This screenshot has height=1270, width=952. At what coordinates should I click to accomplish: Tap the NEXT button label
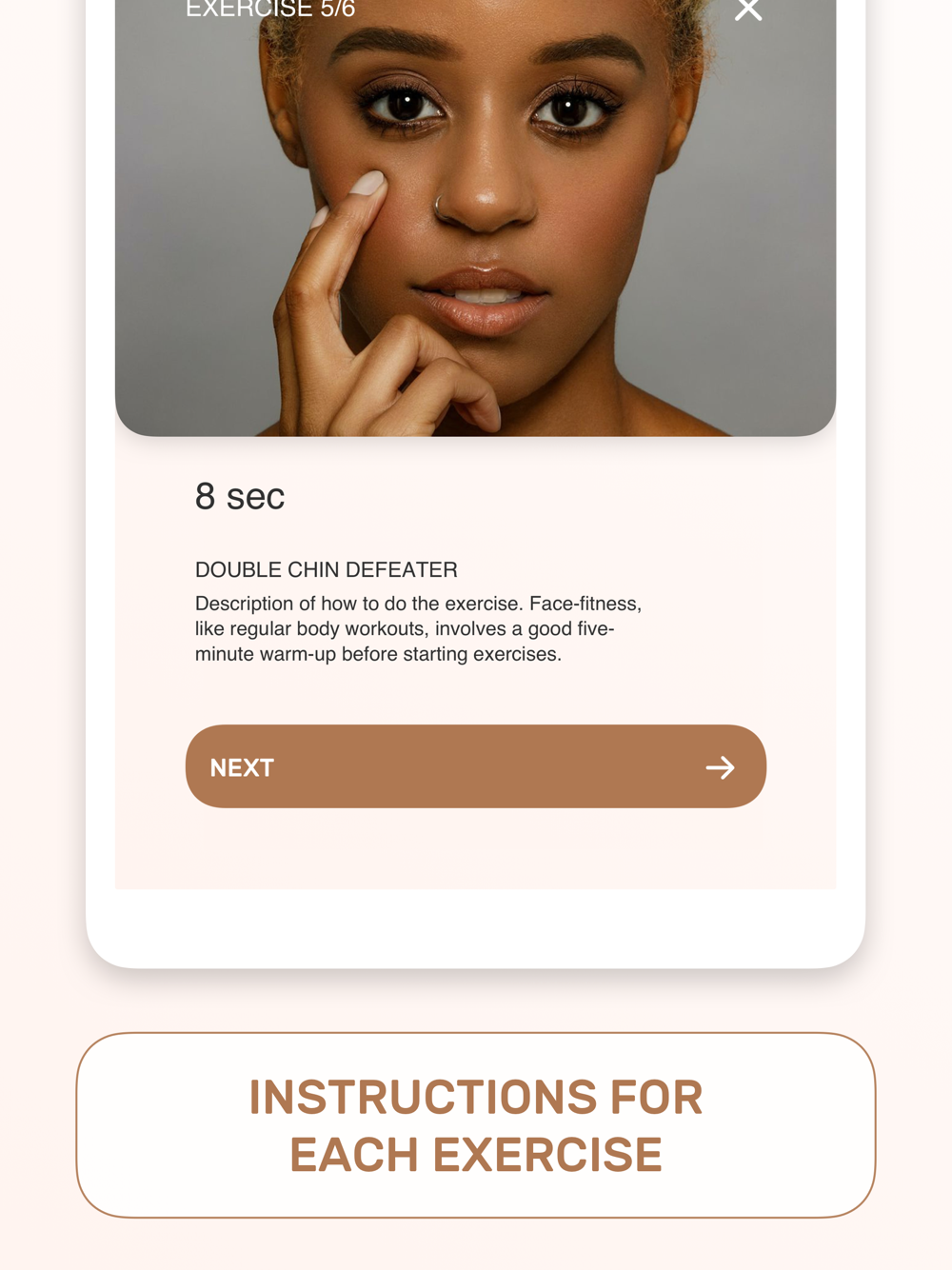[242, 767]
